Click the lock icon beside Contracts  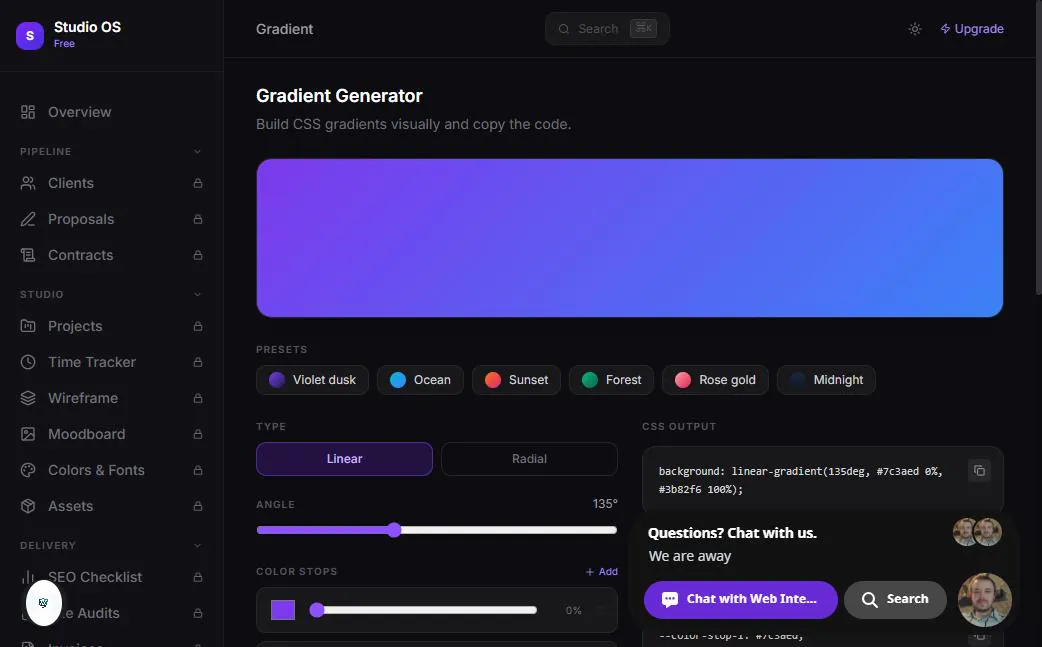[x=198, y=255]
